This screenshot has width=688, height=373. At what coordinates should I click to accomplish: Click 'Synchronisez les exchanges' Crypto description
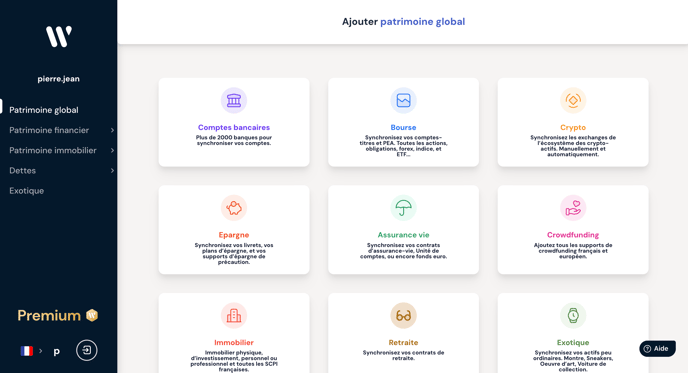click(x=573, y=146)
